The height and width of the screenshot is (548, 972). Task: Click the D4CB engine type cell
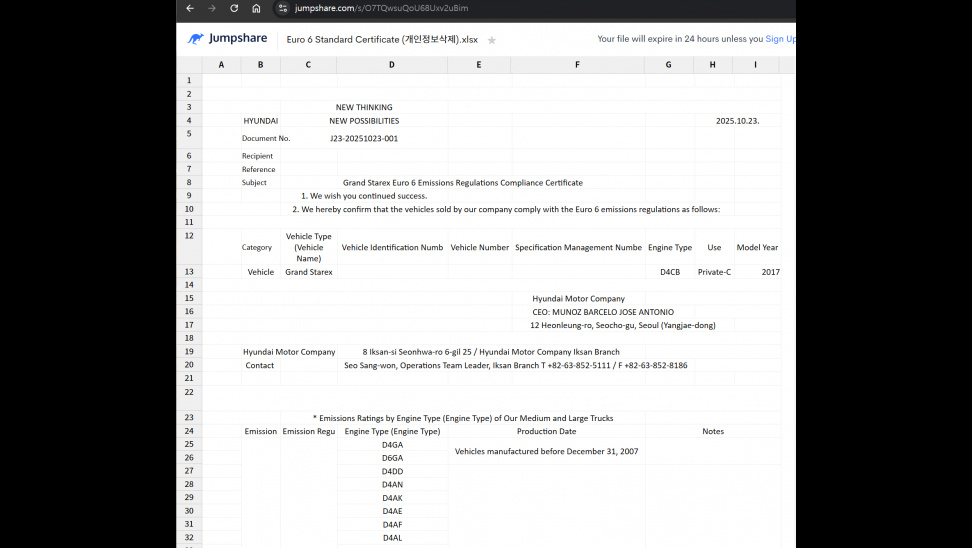pos(669,272)
